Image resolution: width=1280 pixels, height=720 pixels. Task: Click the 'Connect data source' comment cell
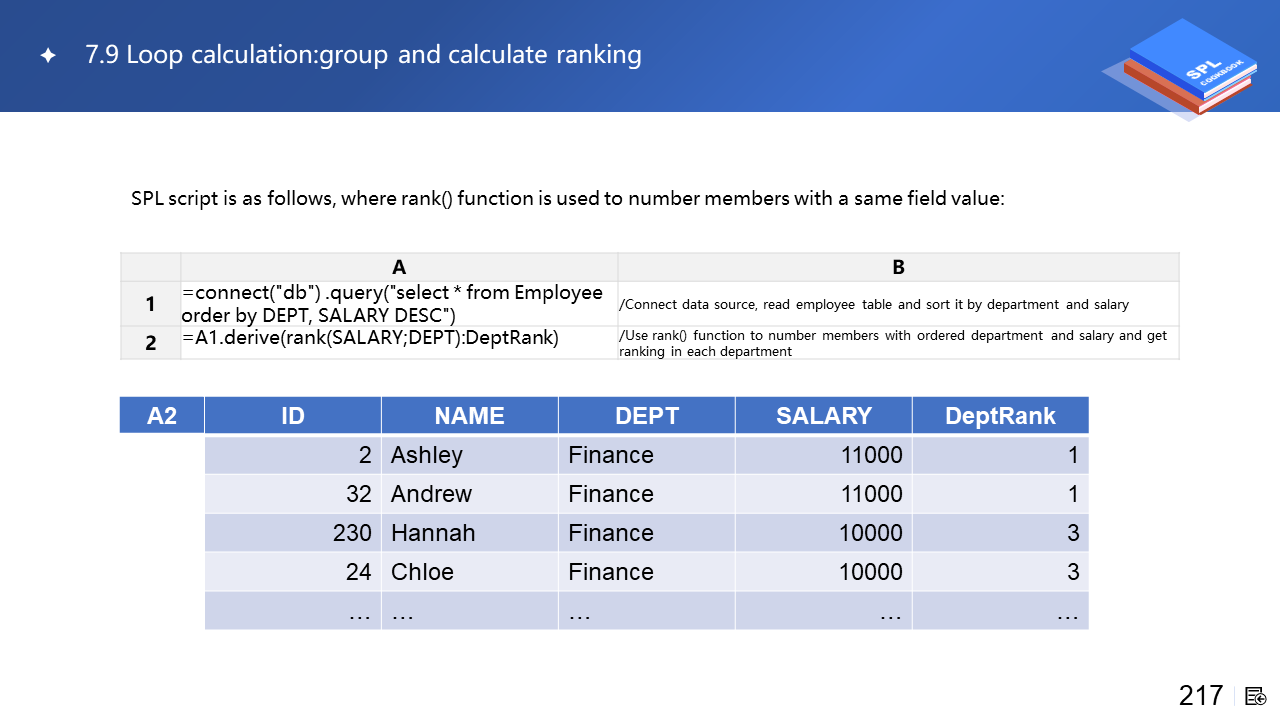coord(898,304)
